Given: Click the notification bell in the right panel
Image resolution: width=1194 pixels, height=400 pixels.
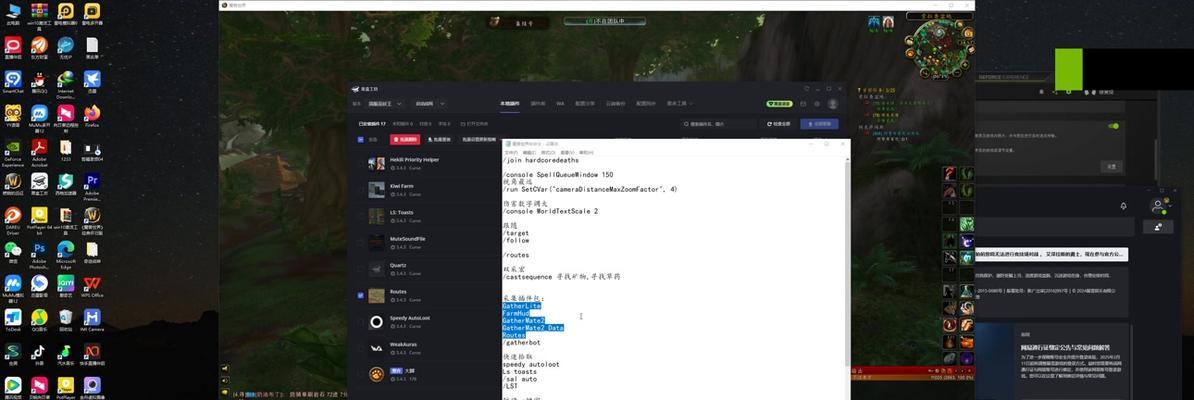Looking at the screenshot, I should (1123, 206).
